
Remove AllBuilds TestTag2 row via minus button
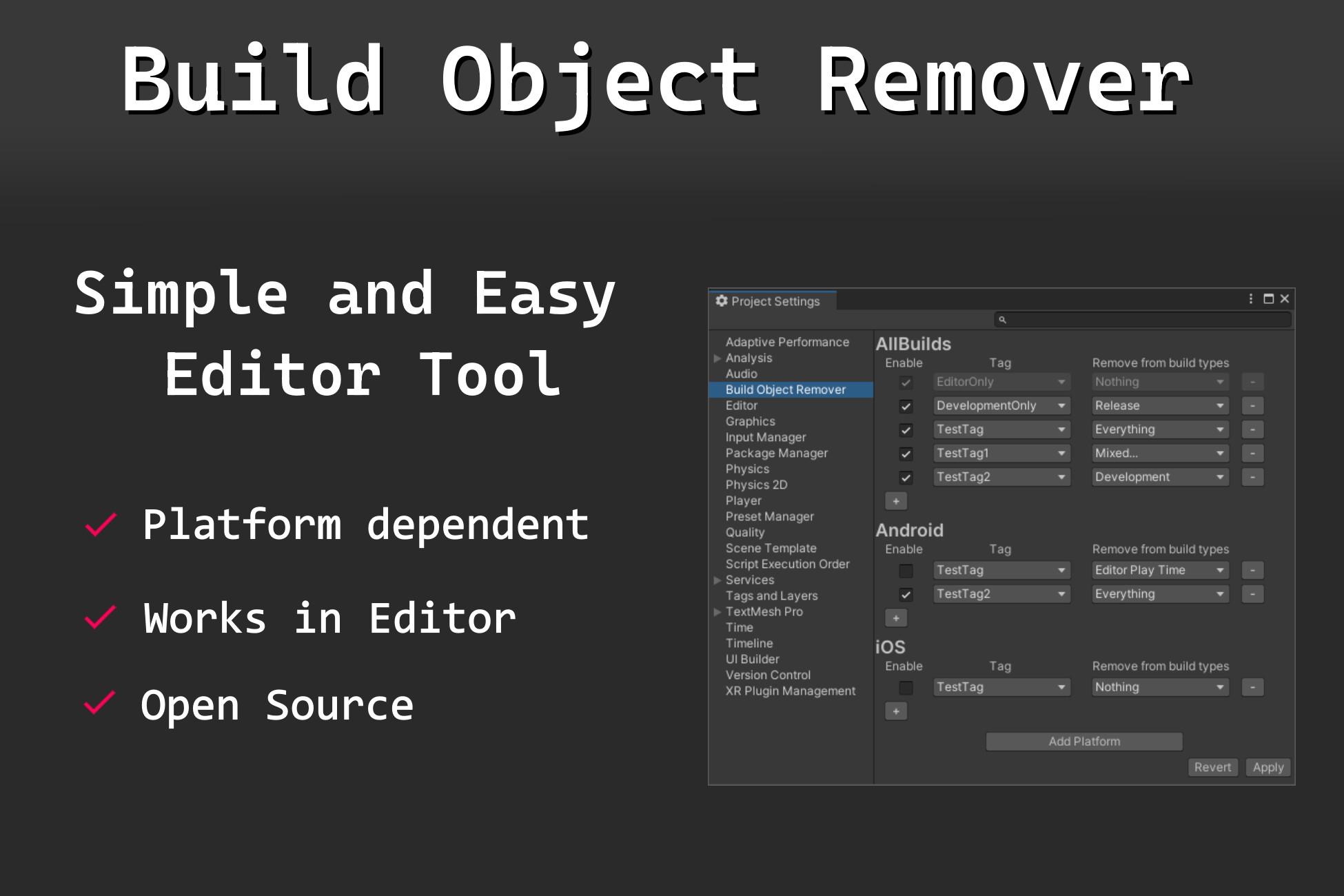tap(1252, 477)
